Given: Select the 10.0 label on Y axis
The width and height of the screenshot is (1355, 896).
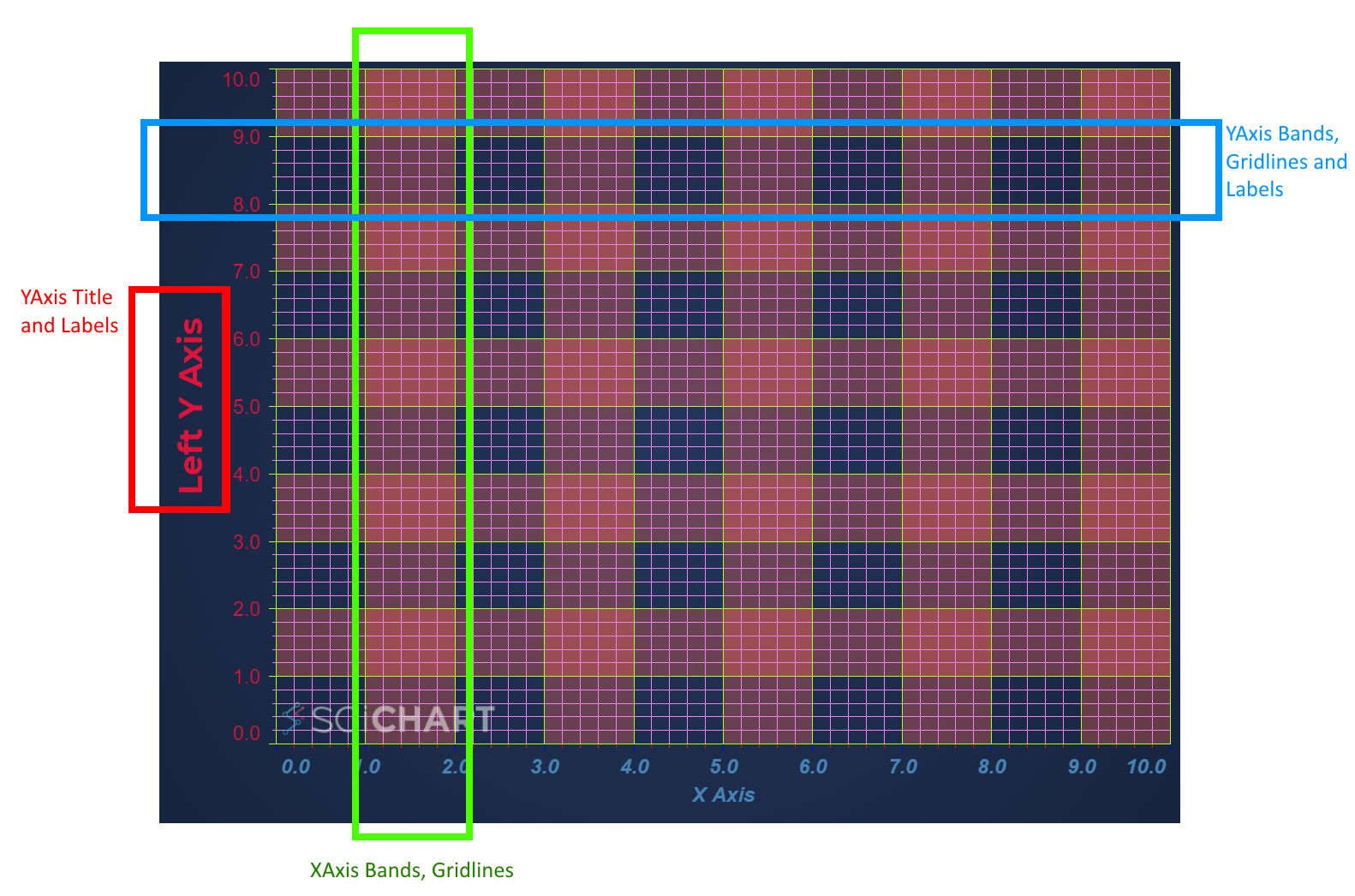Looking at the screenshot, I should [241, 80].
